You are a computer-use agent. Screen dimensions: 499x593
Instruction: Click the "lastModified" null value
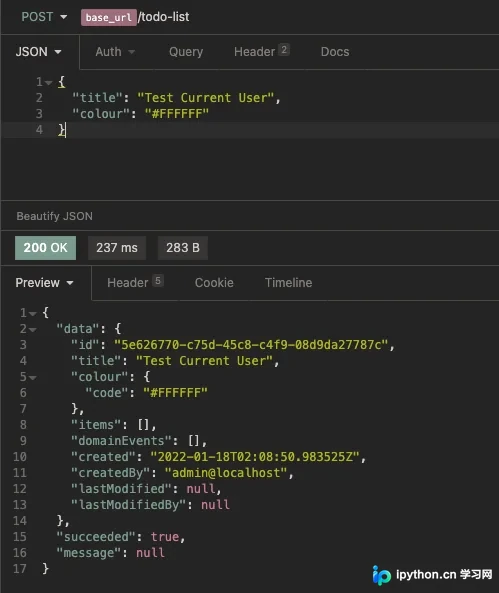(x=201, y=489)
